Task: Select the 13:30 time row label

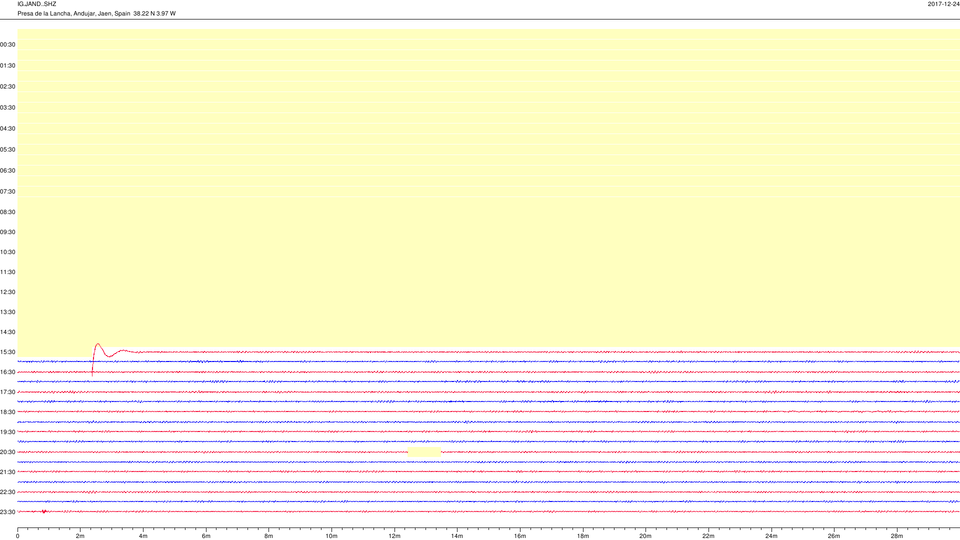Action: pos(8,312)
